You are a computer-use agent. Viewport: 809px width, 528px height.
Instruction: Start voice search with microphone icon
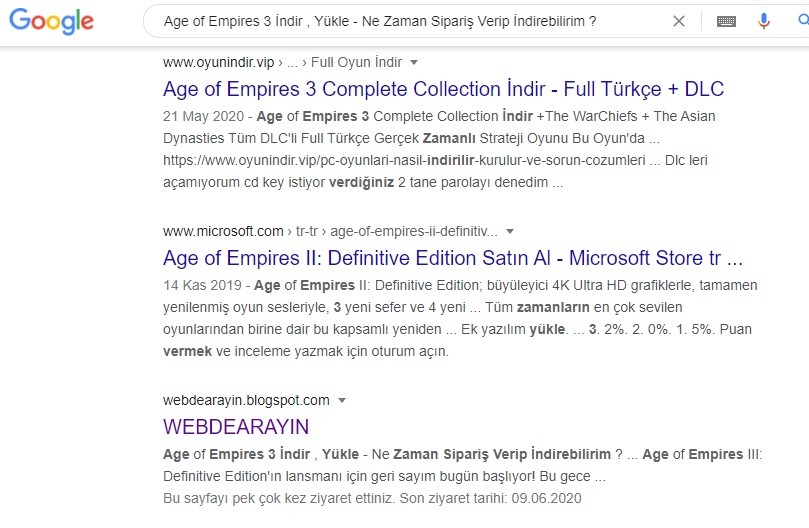tap(764, 21)
